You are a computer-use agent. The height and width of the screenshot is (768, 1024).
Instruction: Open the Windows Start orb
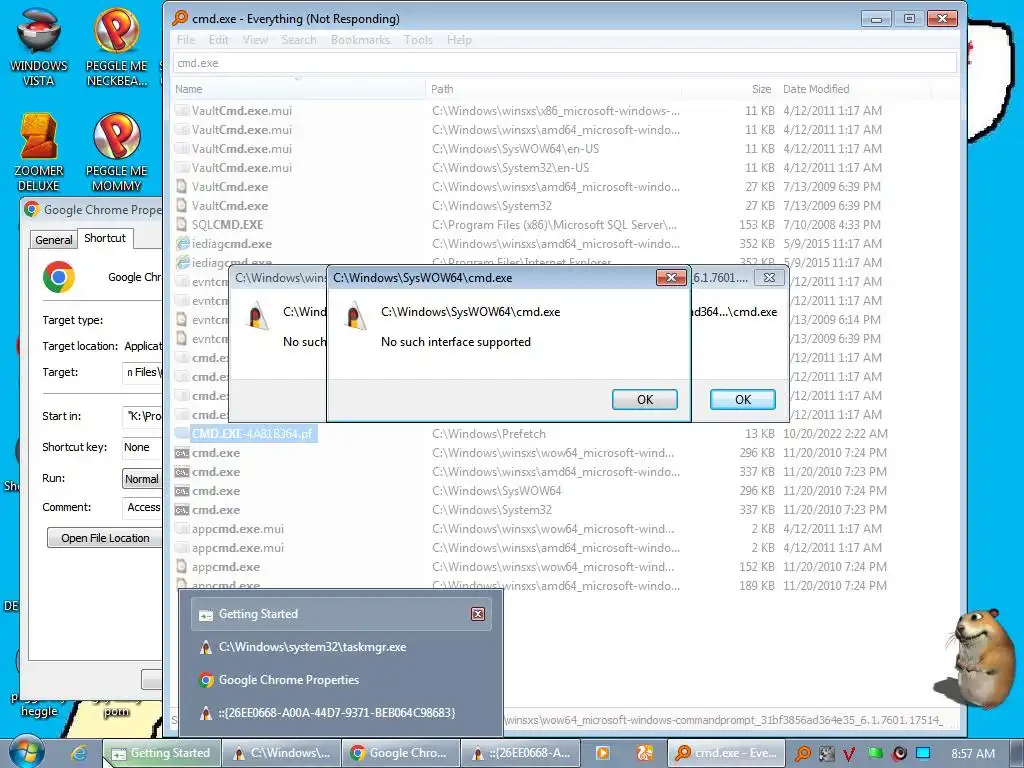tap(27, 752)
